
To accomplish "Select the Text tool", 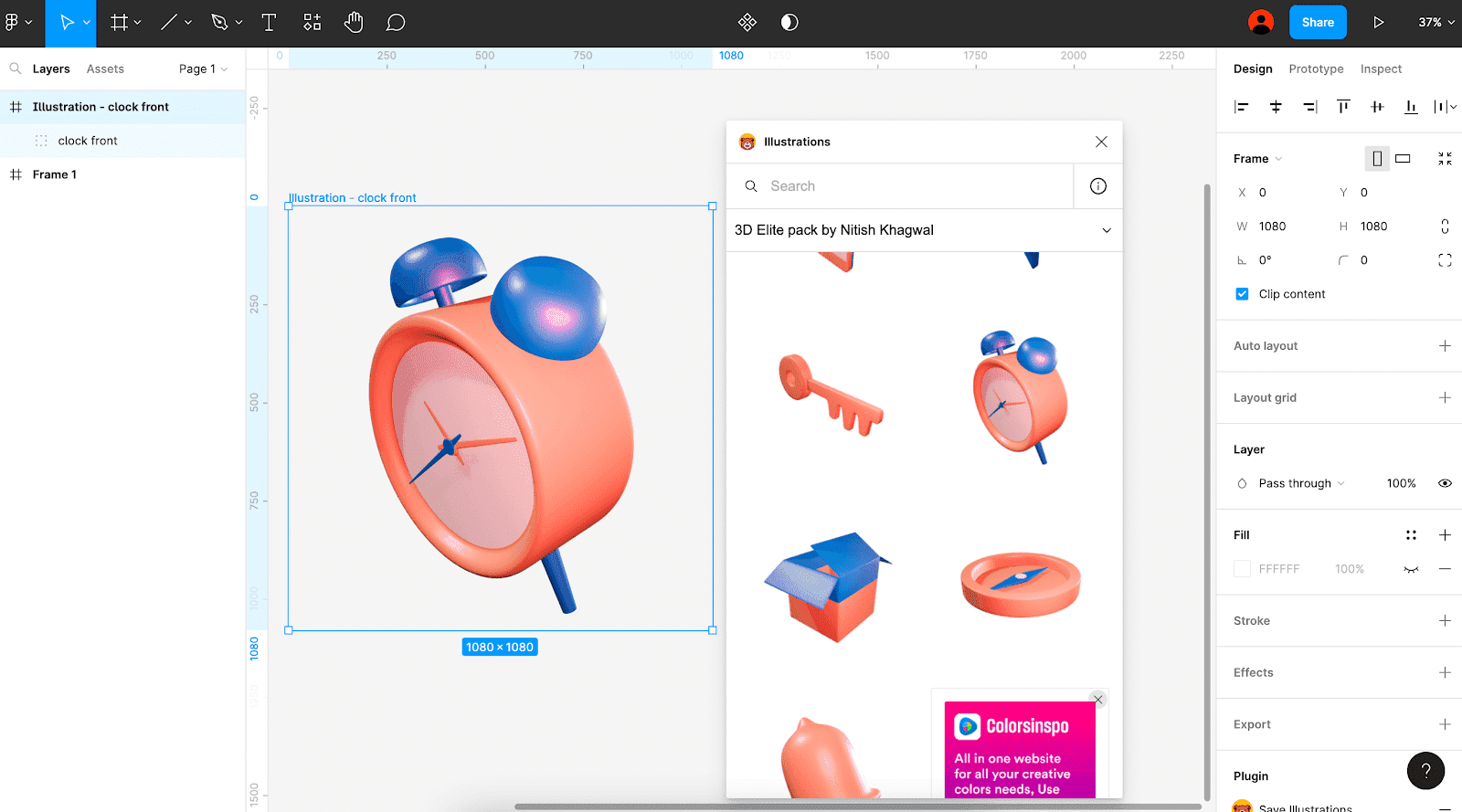I will [269, 22].
